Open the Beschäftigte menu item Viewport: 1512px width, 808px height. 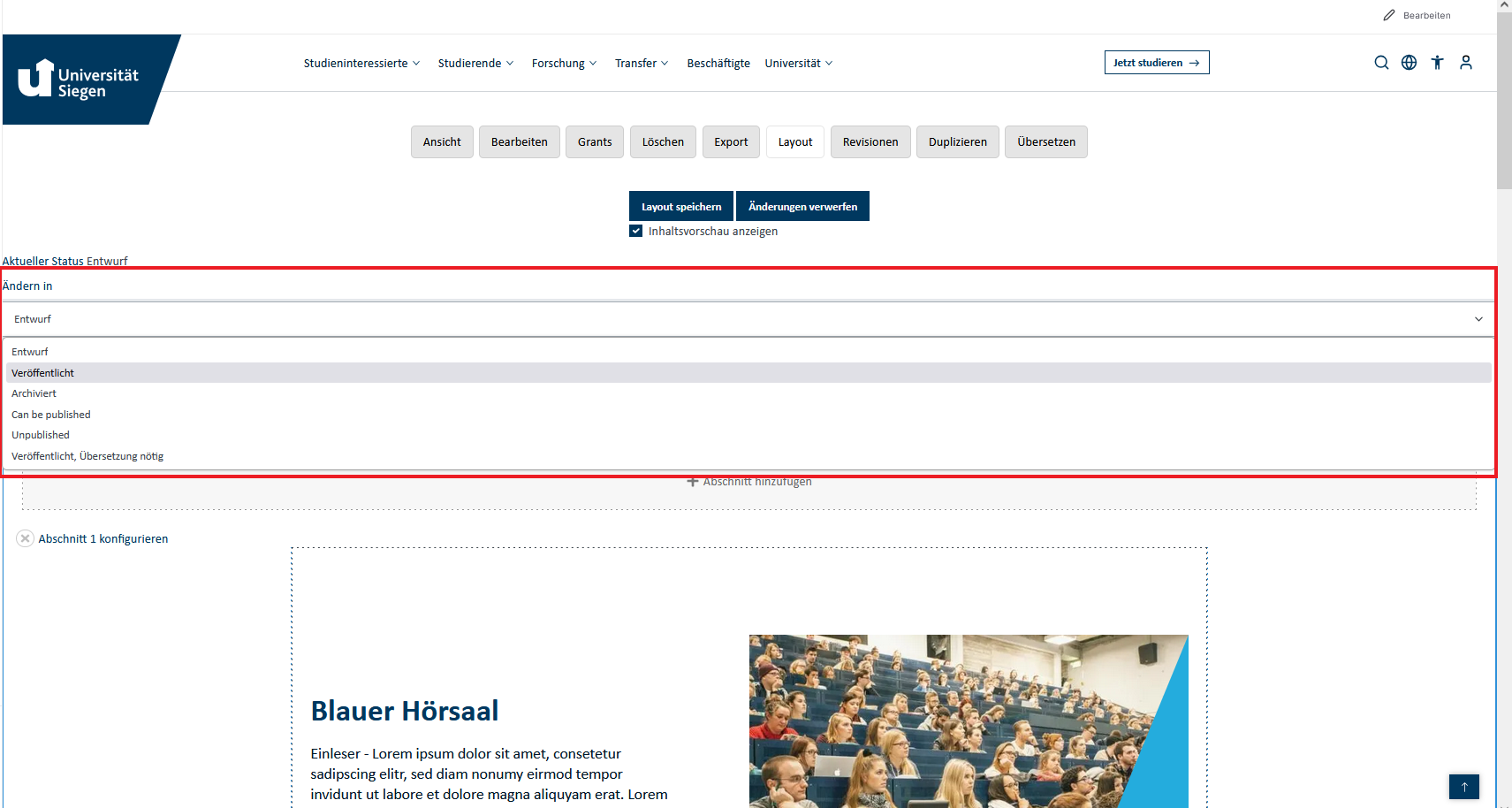point(718,63)
